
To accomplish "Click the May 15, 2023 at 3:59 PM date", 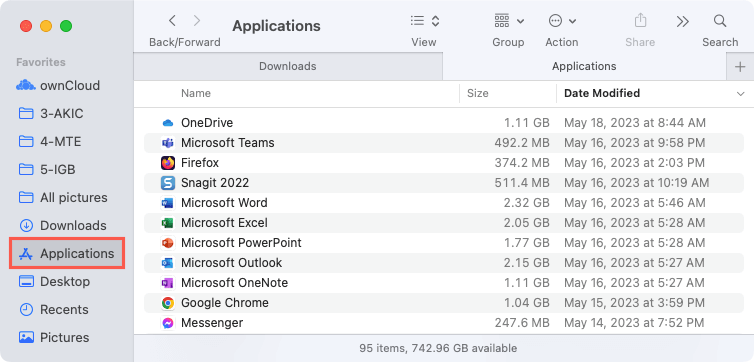I will (634, 303).
